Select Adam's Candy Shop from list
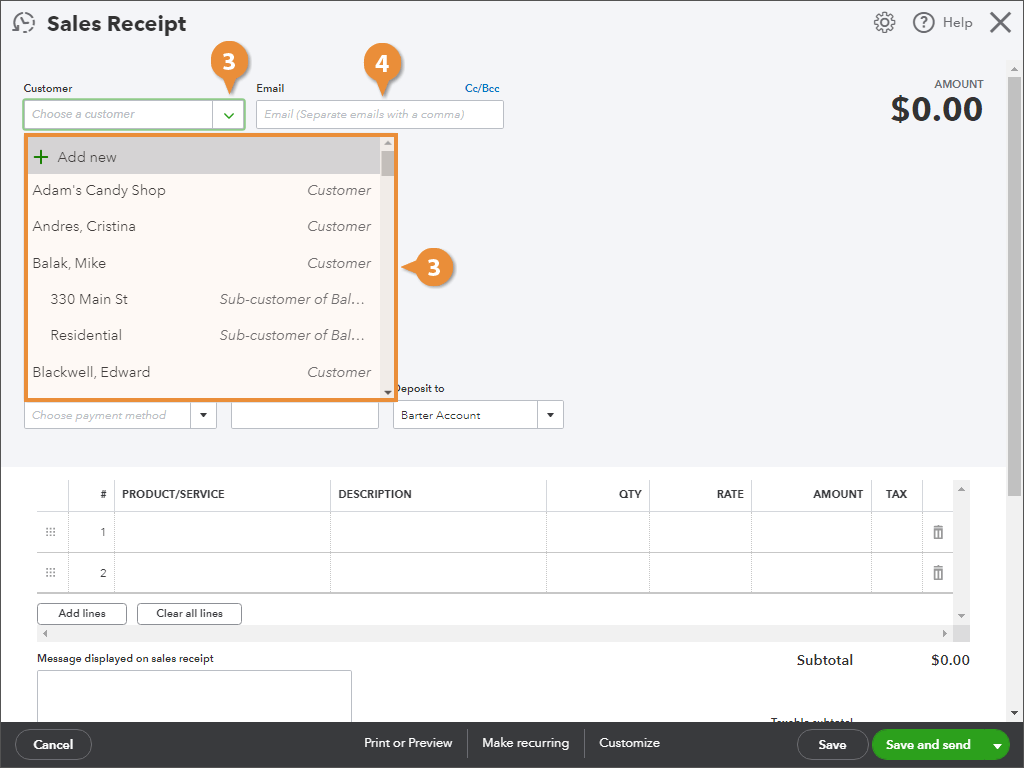Viewport: 1024px width, 768px height. 99,190
